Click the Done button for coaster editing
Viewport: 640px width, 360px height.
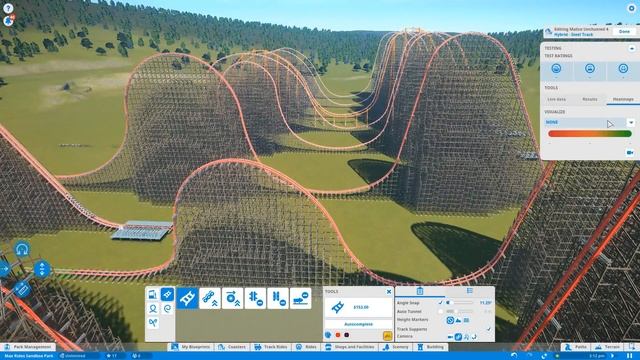pyautogui.click(x=624, y=31)
